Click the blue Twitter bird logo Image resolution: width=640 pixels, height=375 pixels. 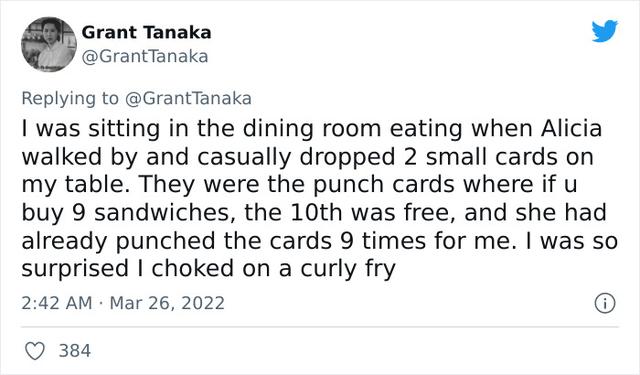click(x=604, y=31)
